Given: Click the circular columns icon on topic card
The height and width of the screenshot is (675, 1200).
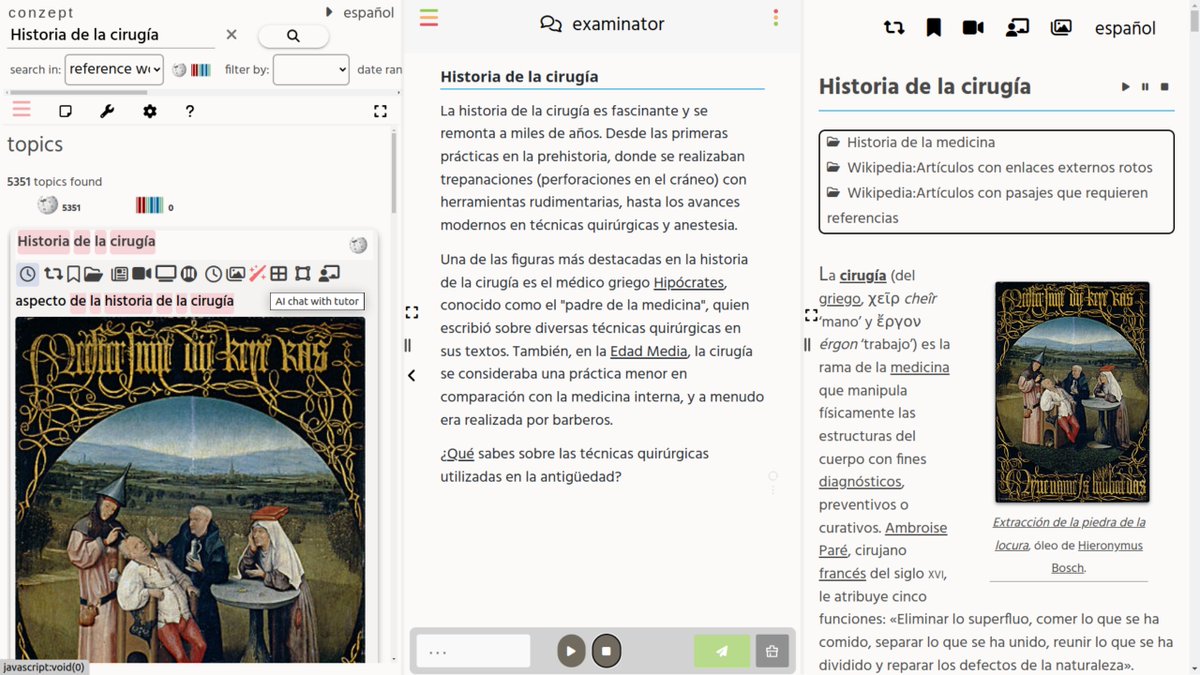Looking at the screenshot, I should (188, 274).
